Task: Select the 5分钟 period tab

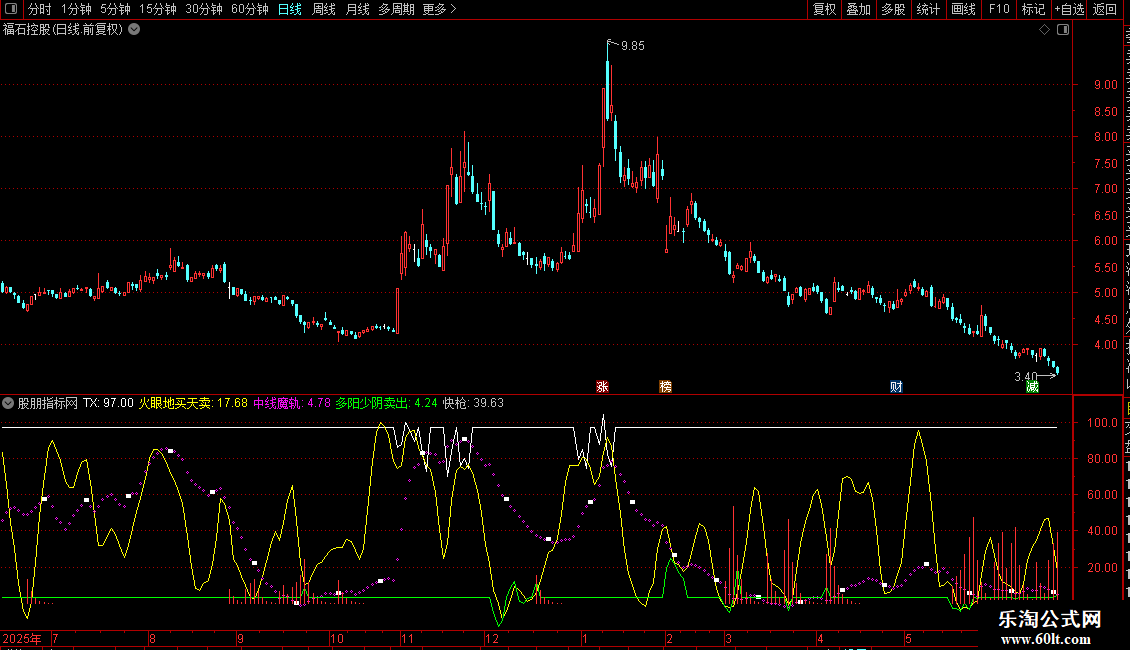Action: click(x=115, y=9)
